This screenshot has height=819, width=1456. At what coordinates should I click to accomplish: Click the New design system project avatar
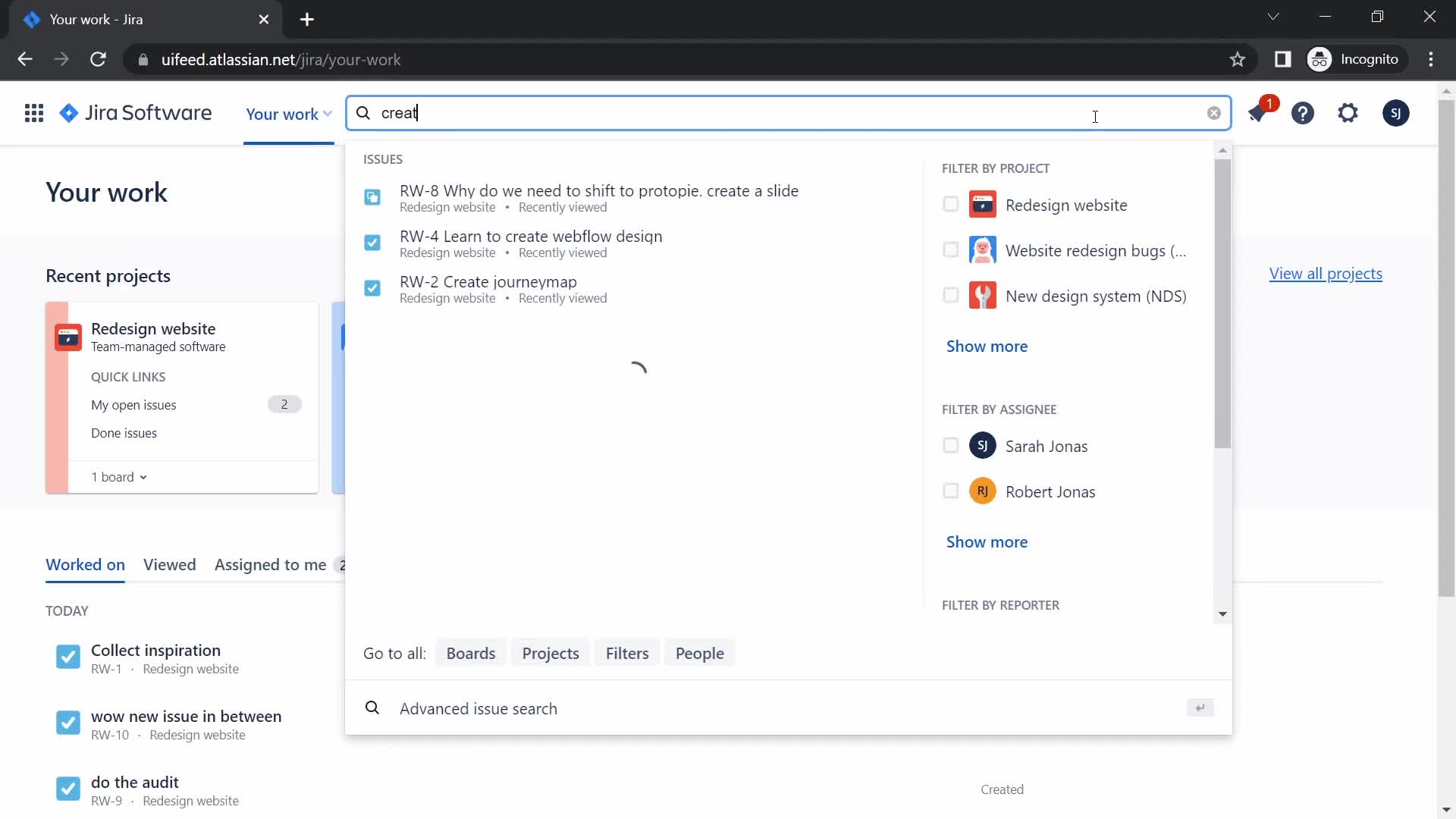coord(983,296)
